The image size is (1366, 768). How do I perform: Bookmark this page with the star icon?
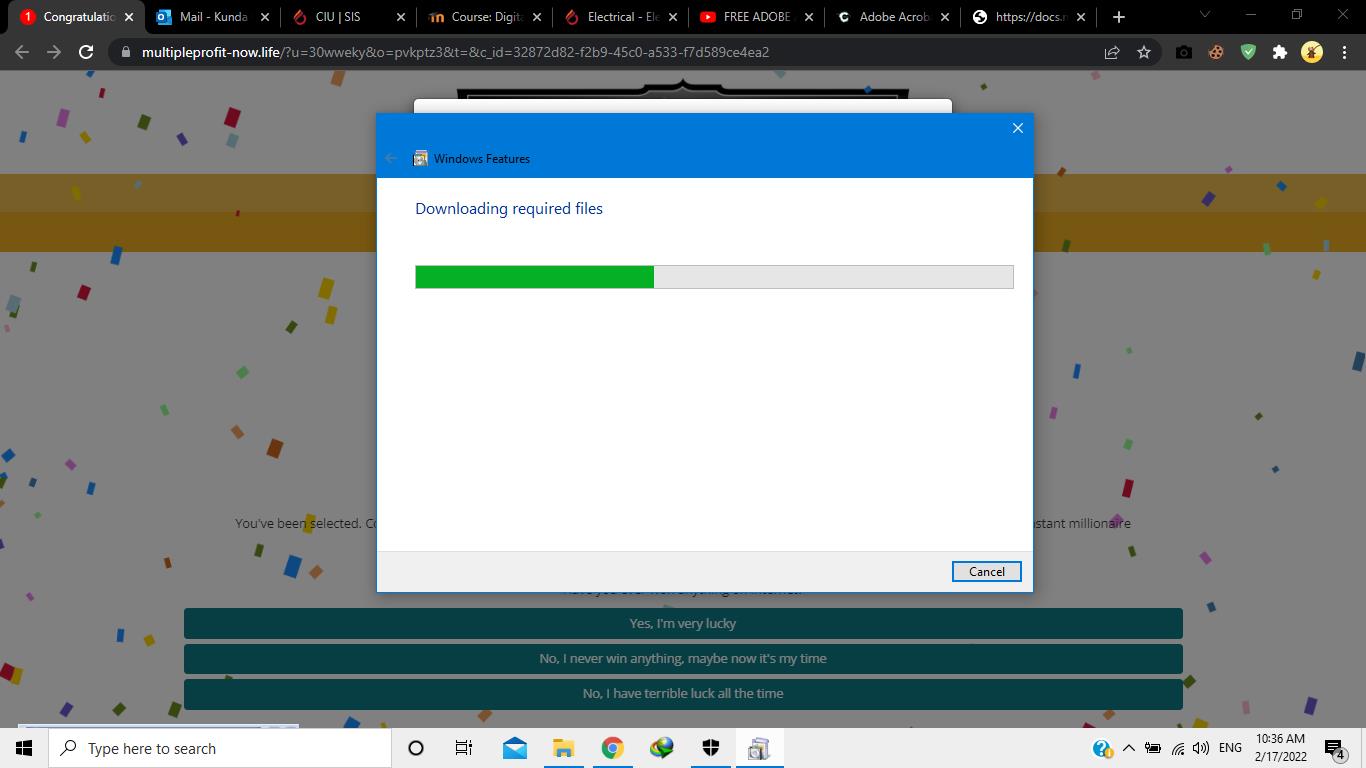click(1144, 52)
